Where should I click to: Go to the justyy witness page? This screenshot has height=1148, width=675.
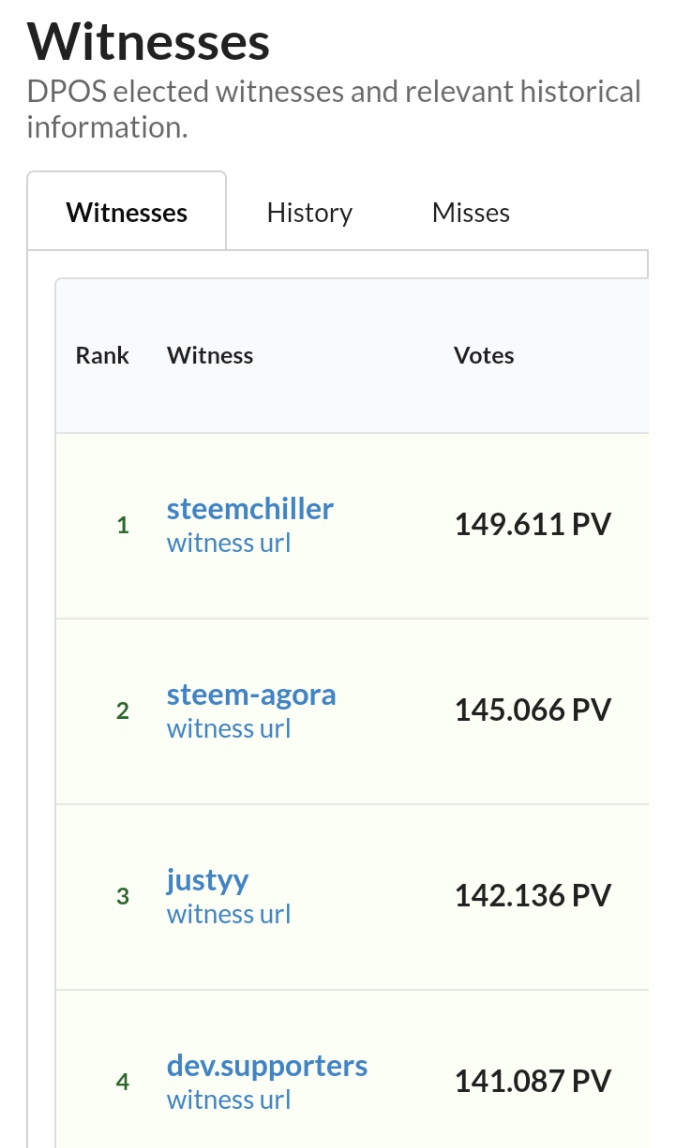[x=208, y=881]
